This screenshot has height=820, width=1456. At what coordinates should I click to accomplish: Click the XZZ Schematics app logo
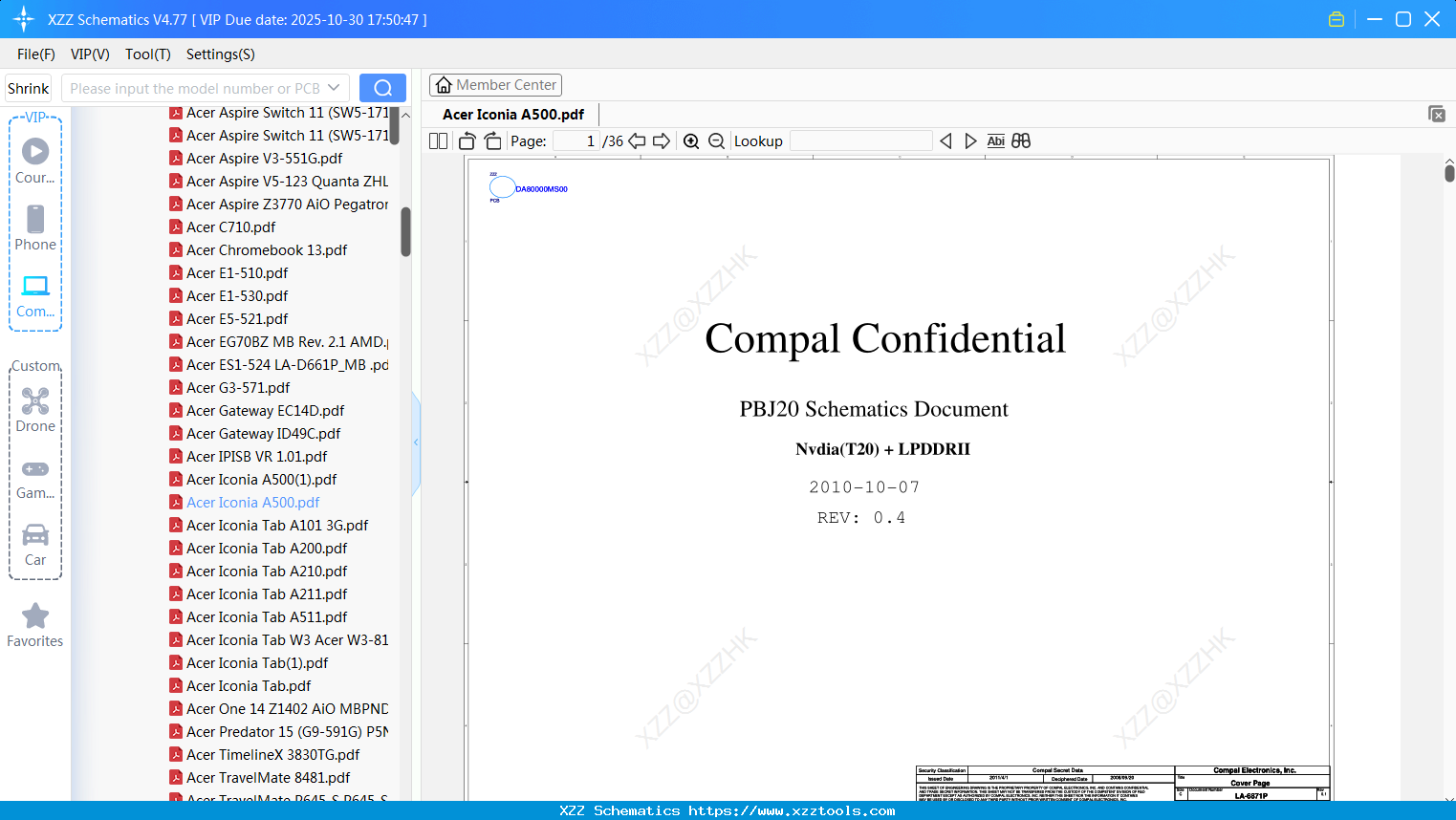pos(24,19)
